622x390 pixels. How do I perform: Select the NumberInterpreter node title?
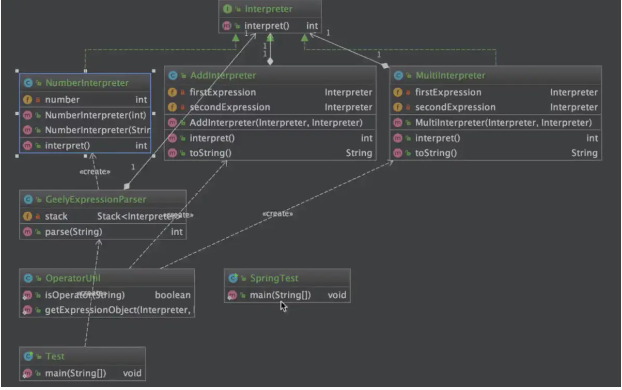pyautogui.click(x=87, y=83)
